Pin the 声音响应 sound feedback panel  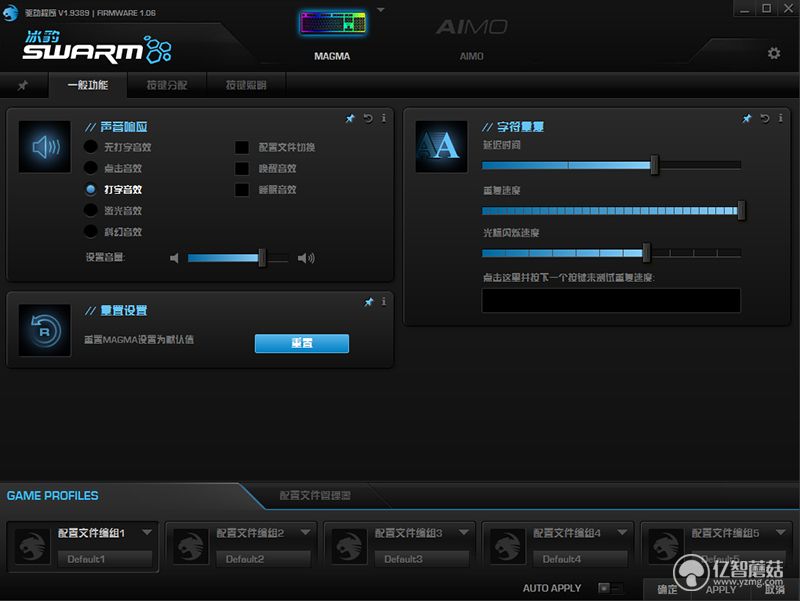[350, 118]
